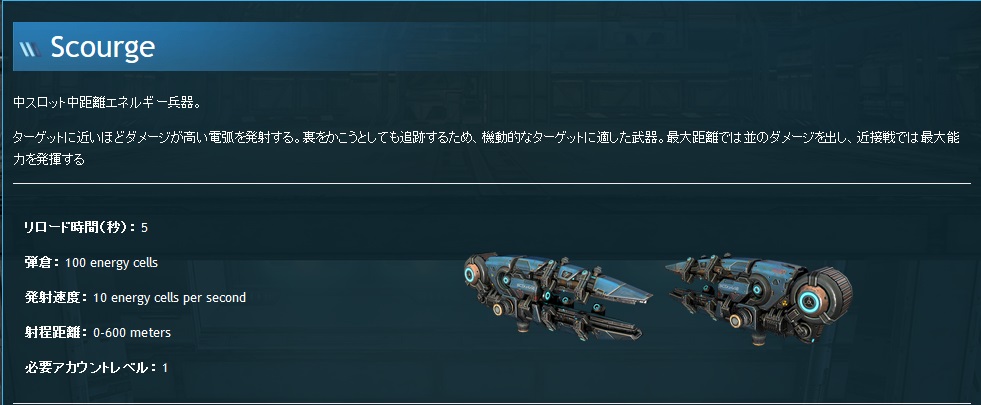Screen dimensions: 981x405
Task: Click the 発射速度 fire rate label
Action: click(x=56, y=298)
